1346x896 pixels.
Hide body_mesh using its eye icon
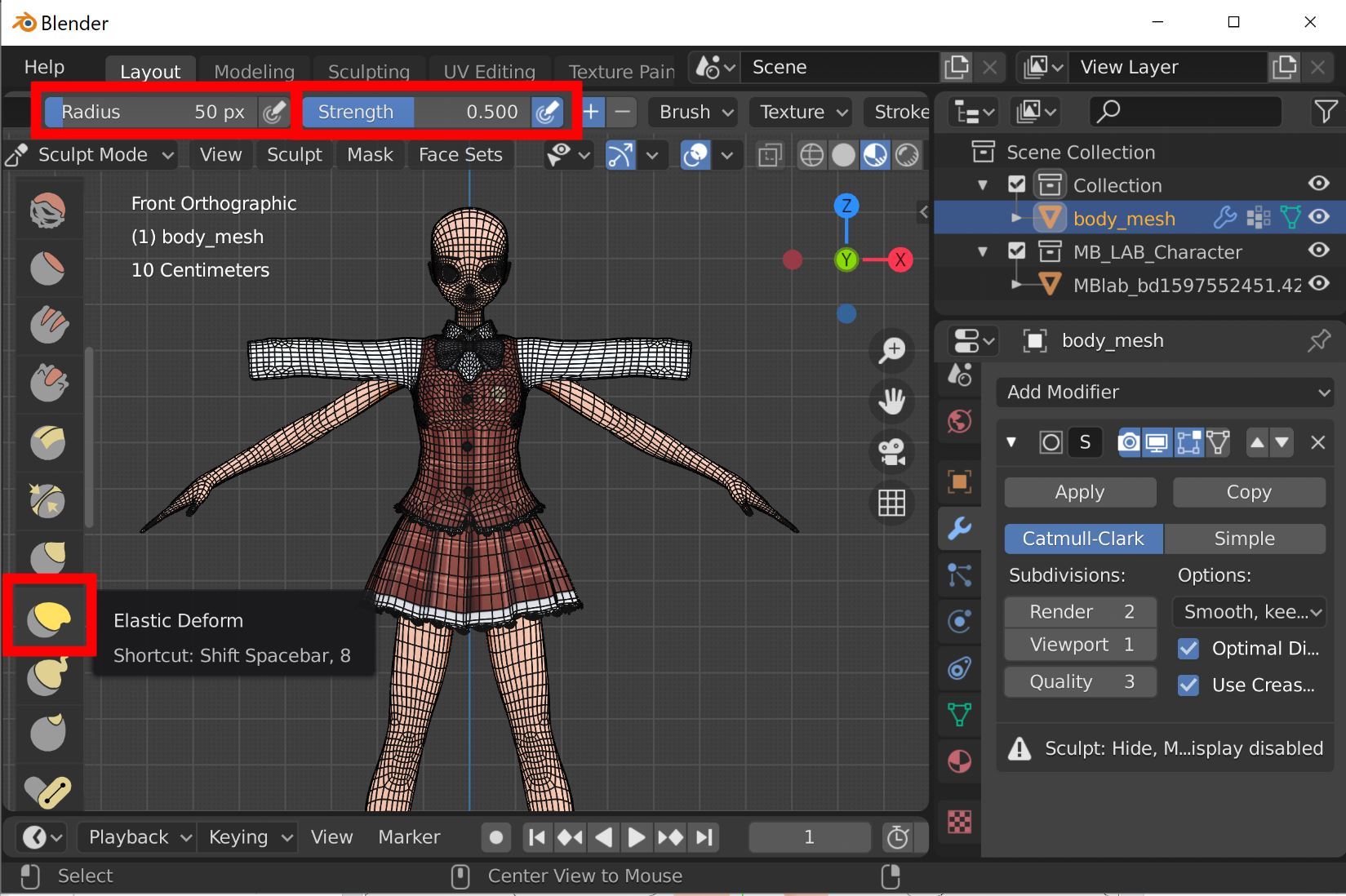1319,217
